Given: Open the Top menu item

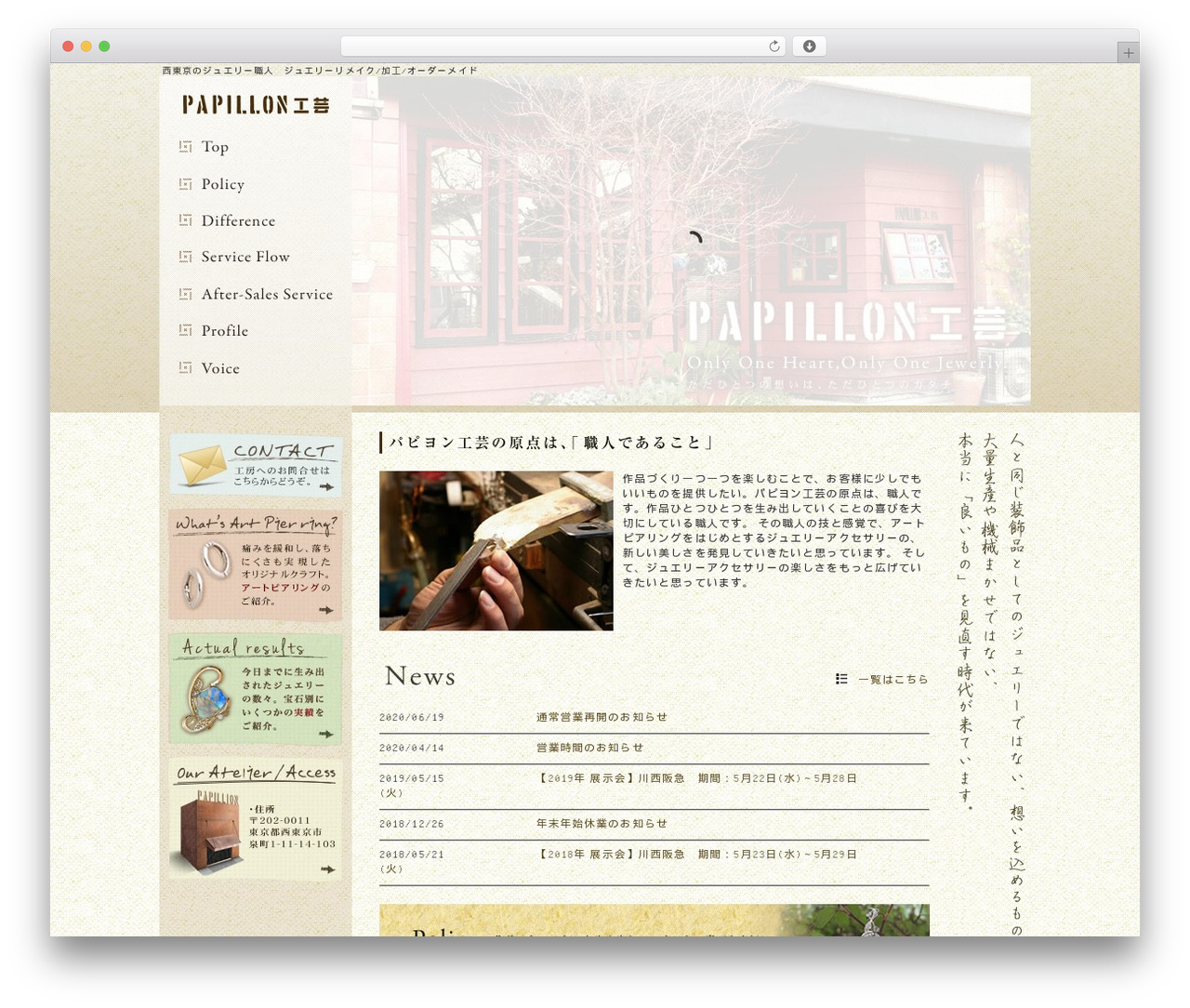Looking at the screenshot, I should 215,147.
